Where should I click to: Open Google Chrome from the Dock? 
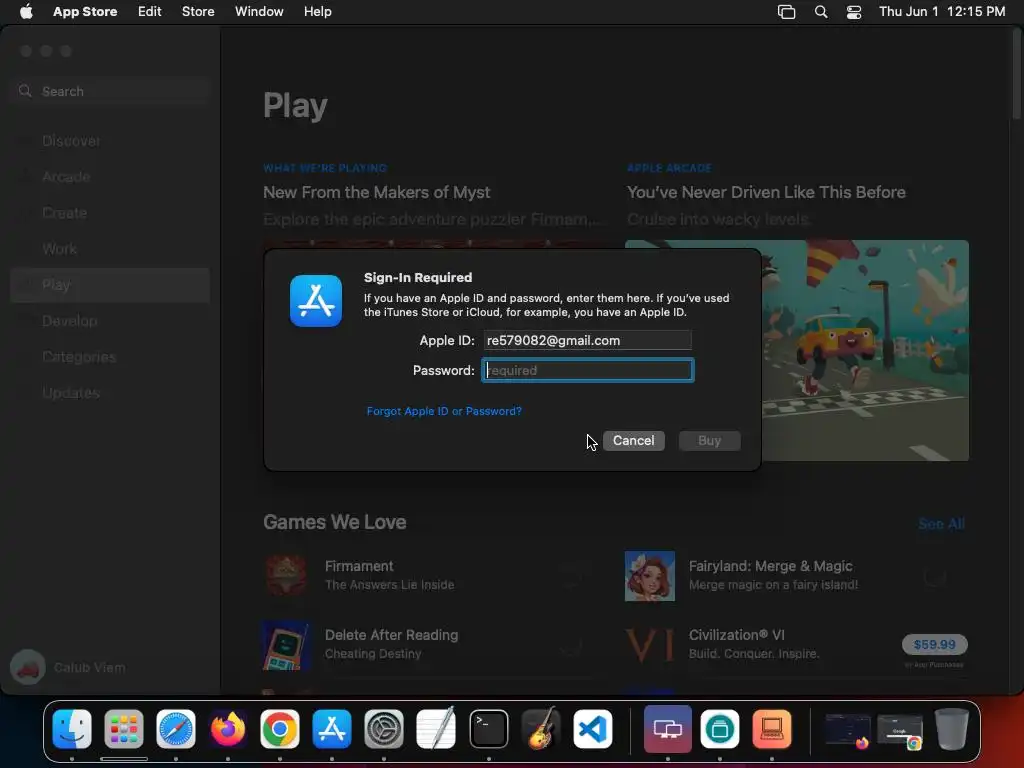[x=280, y=729]
